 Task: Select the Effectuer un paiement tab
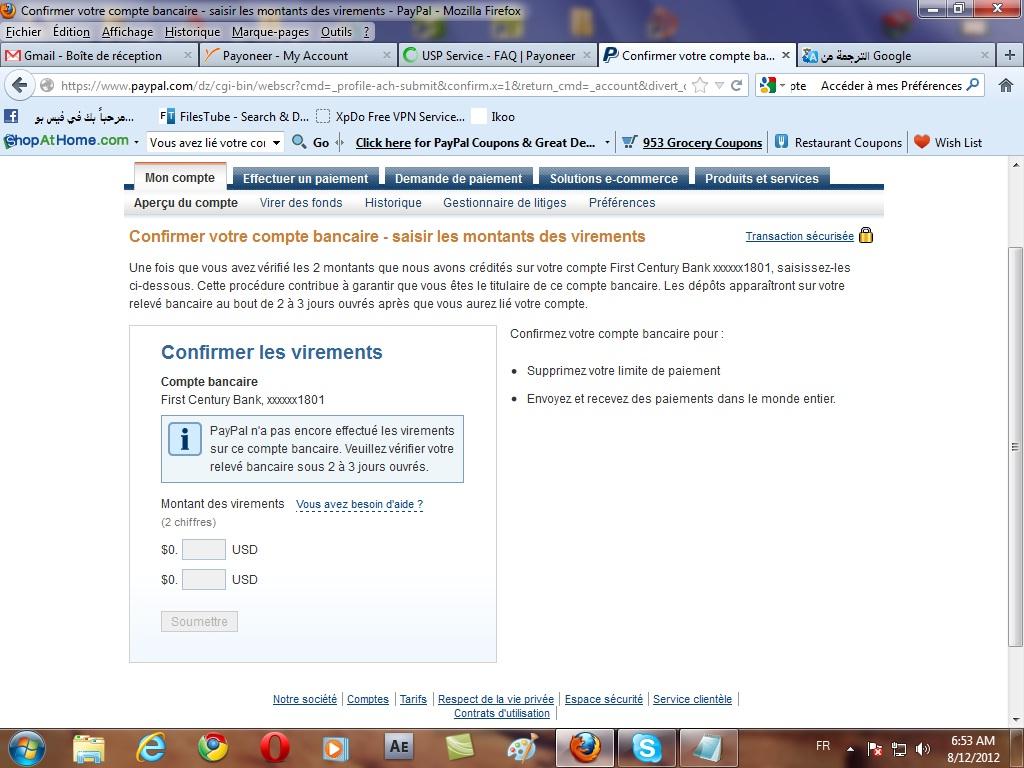[305, 179]
